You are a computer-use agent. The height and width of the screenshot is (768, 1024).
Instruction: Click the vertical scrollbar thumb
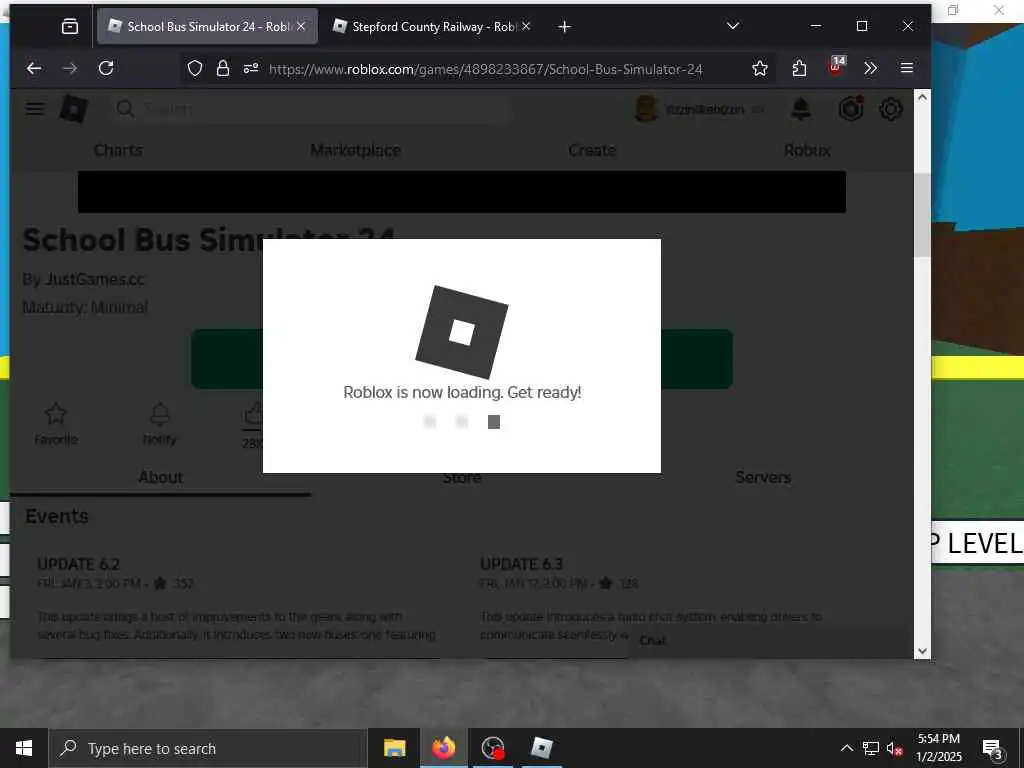[x=922, y=215]
